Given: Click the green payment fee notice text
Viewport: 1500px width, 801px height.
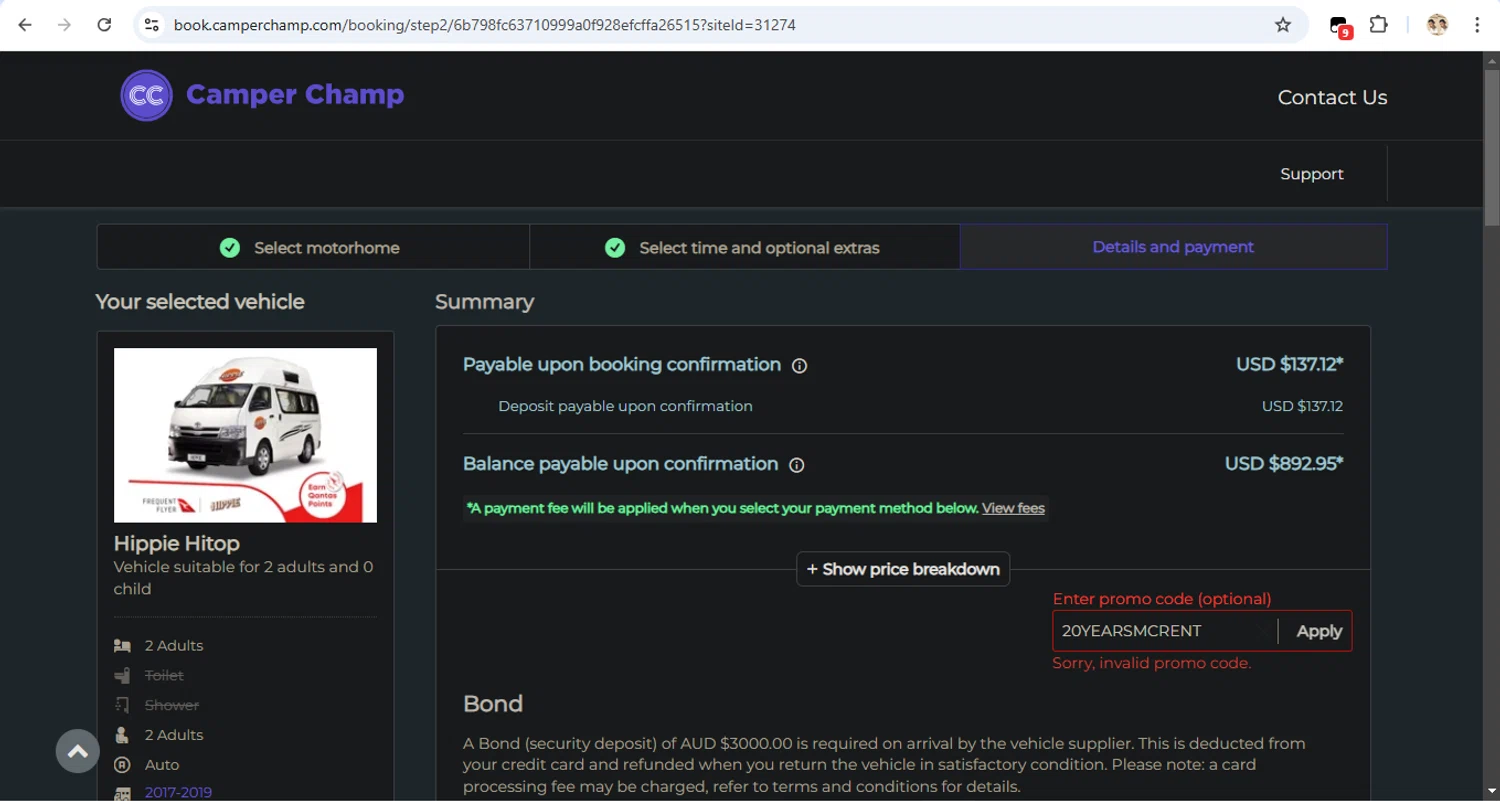Looking at the screenshot, I should [x=723, y=508].
